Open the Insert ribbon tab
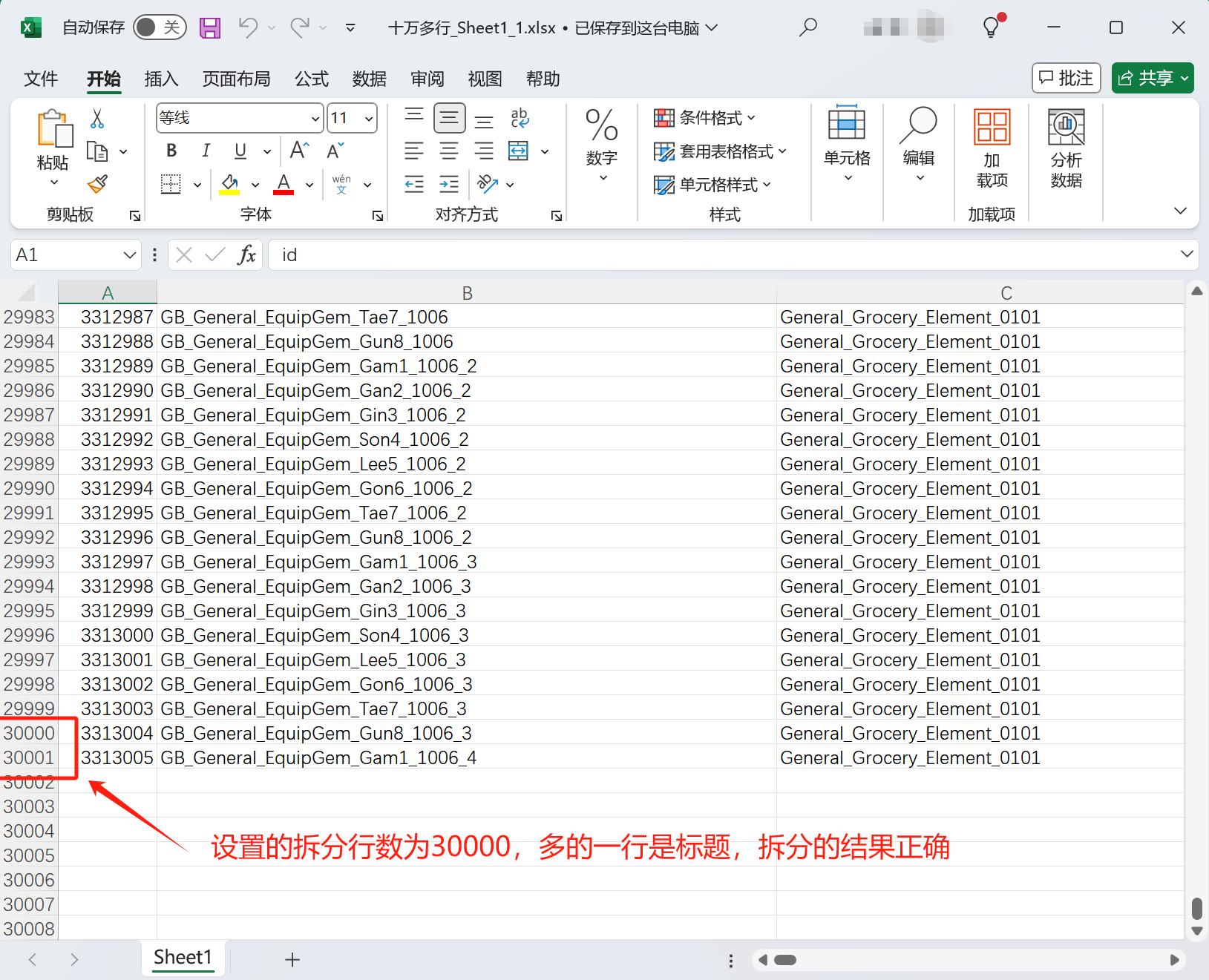Screen dimensions: 1209x980 (x=161, y=79)
